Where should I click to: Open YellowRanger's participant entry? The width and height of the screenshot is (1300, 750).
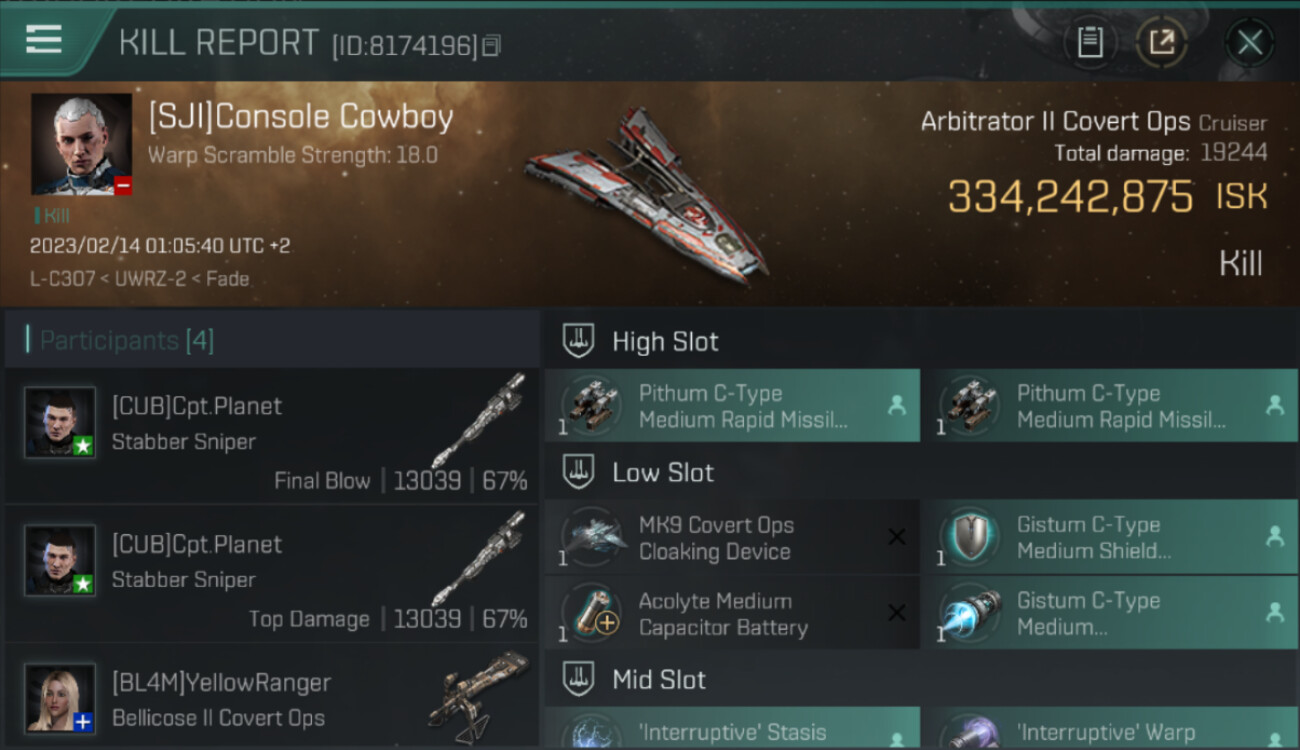[x=272, y=697]
